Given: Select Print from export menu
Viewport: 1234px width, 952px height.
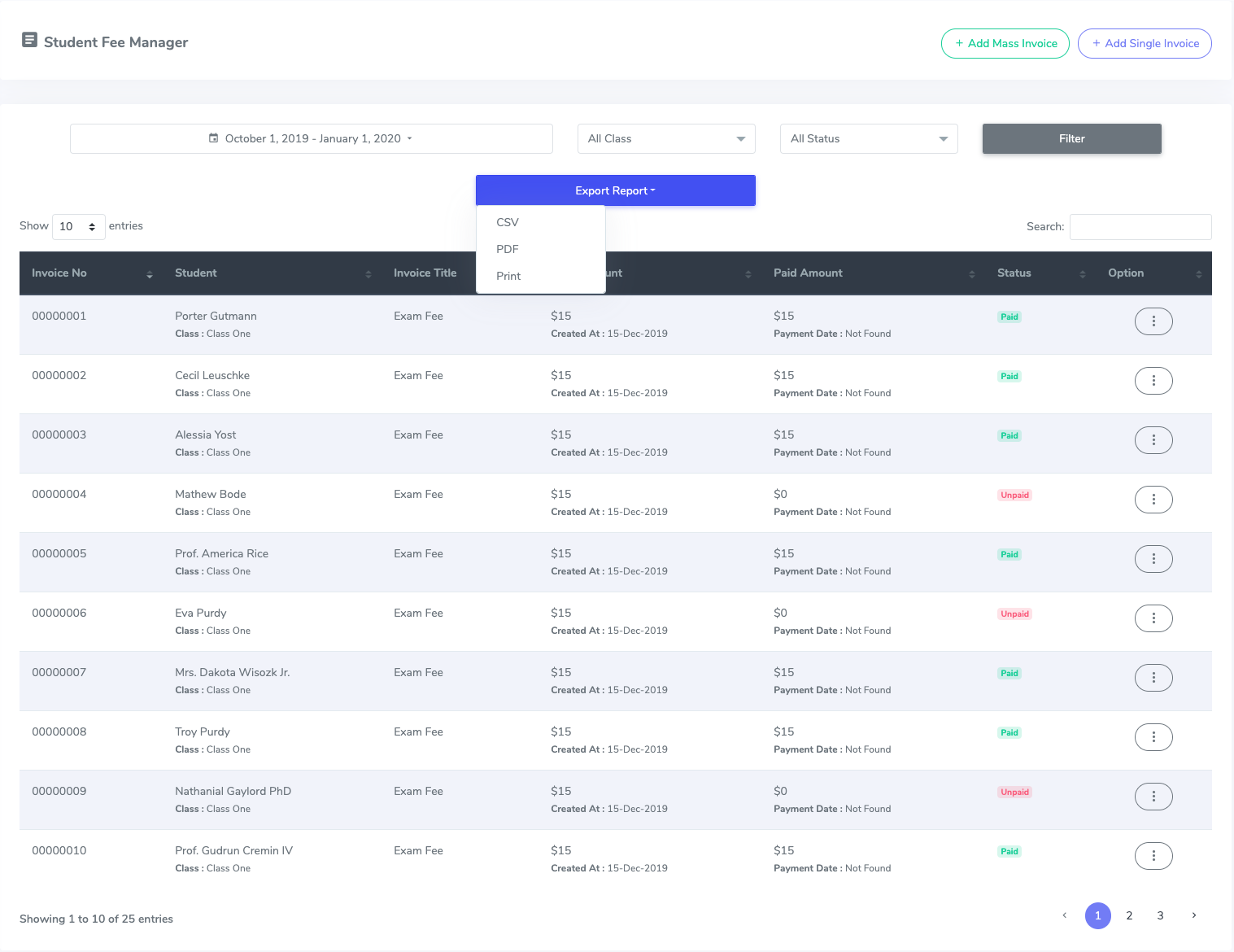Looking at the screenshot, I should tap(508, 276).
